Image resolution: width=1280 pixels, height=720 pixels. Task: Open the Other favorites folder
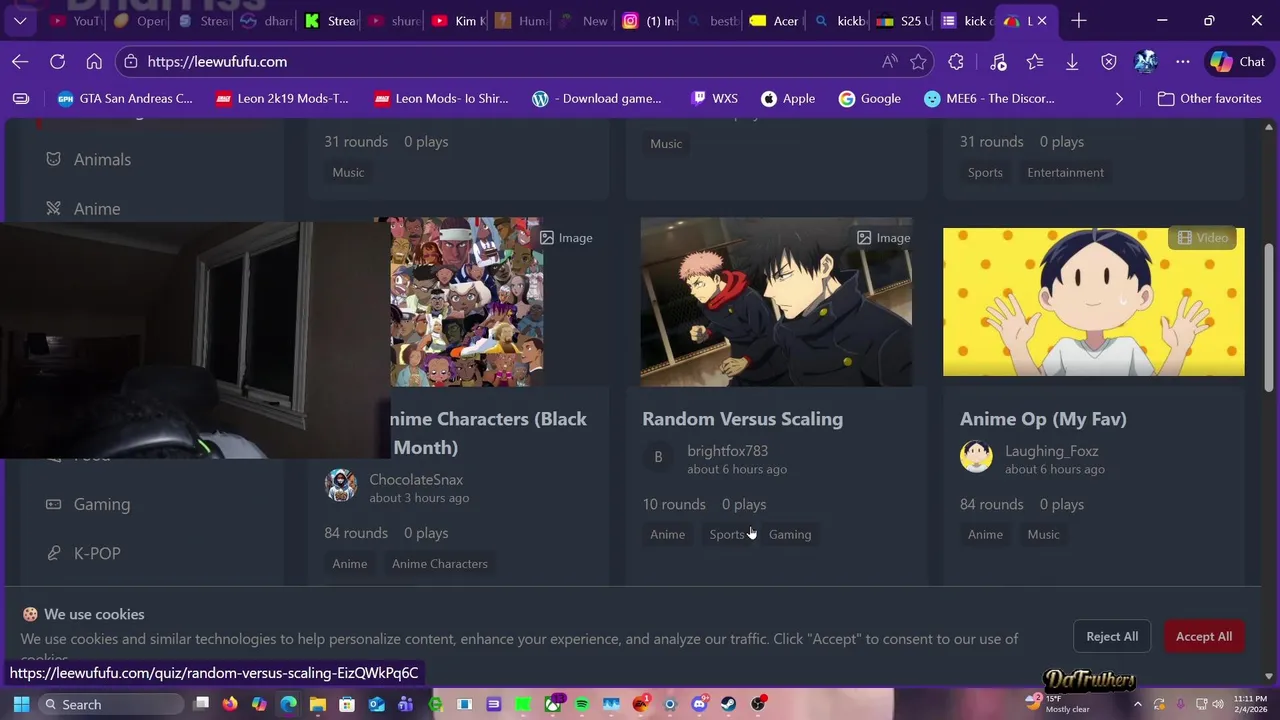point(1209,99)
